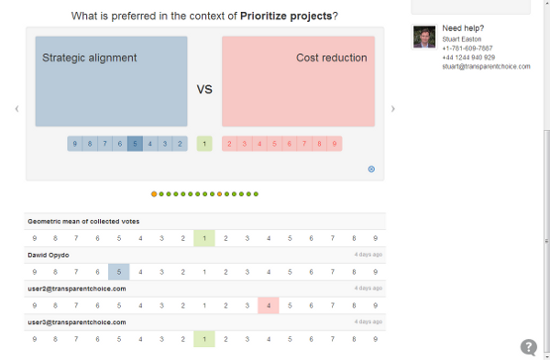The height and width of the screenshot is (360, 550).
Task: Select the second orange progress dot
Action: pyautogui.click(x=220, y=194)
